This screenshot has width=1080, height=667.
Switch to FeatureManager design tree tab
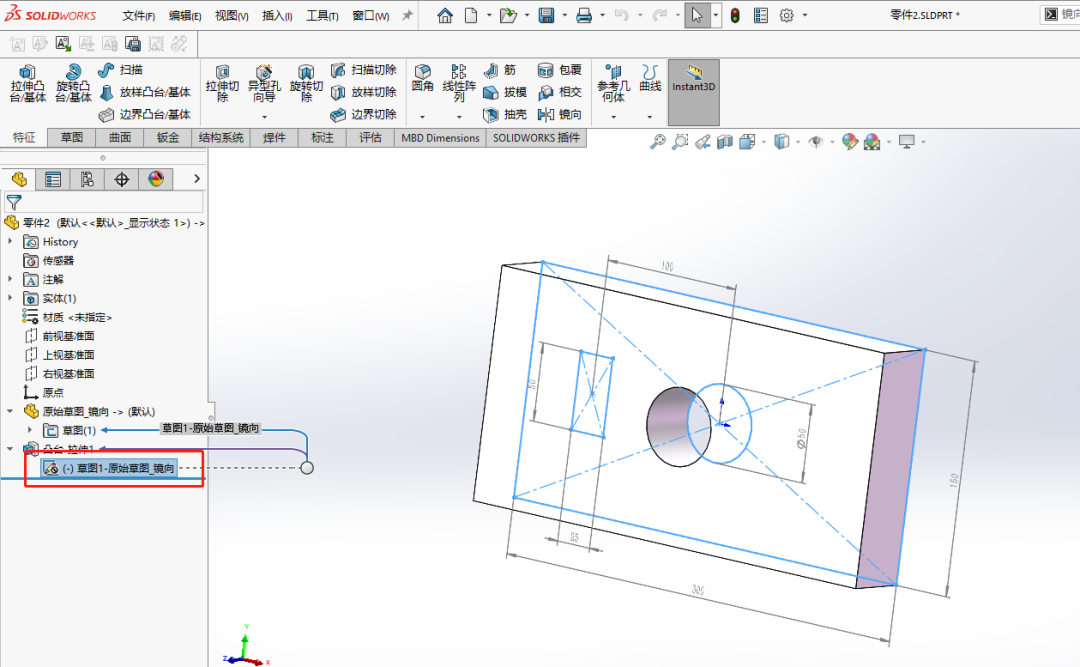pos(19,179)
